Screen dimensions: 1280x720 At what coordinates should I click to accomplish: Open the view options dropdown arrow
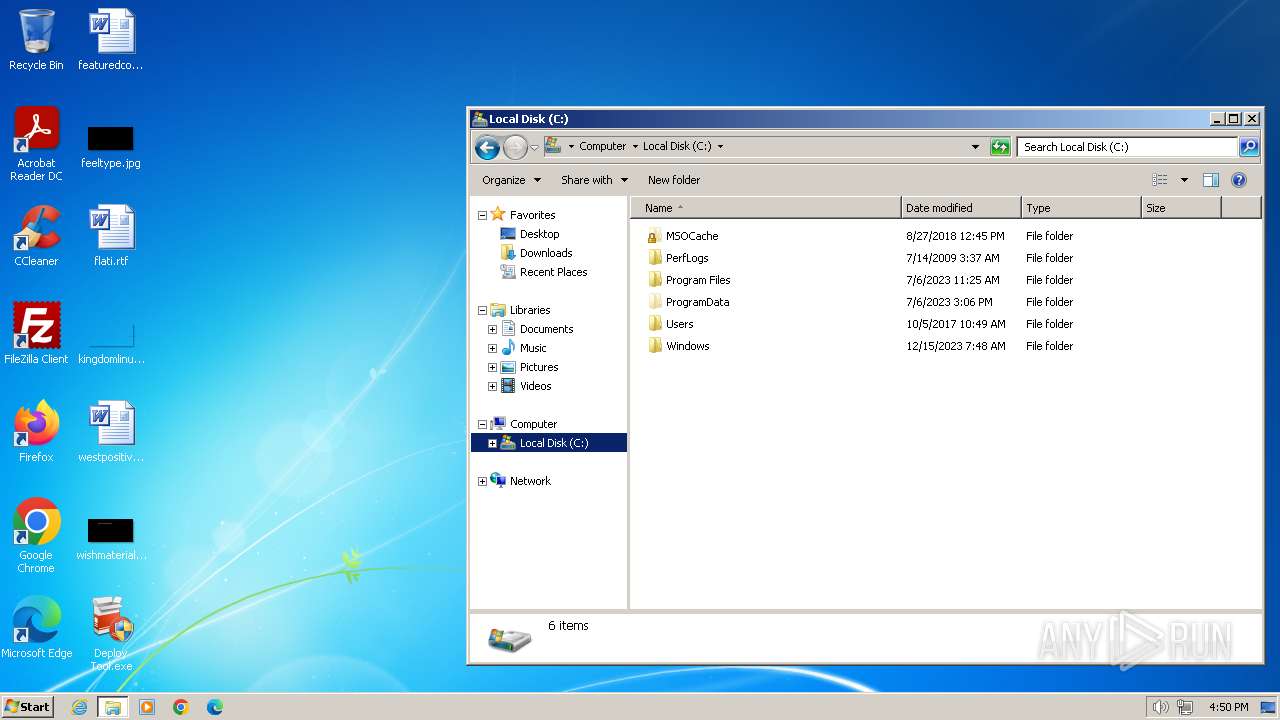tap(1184, 180)
